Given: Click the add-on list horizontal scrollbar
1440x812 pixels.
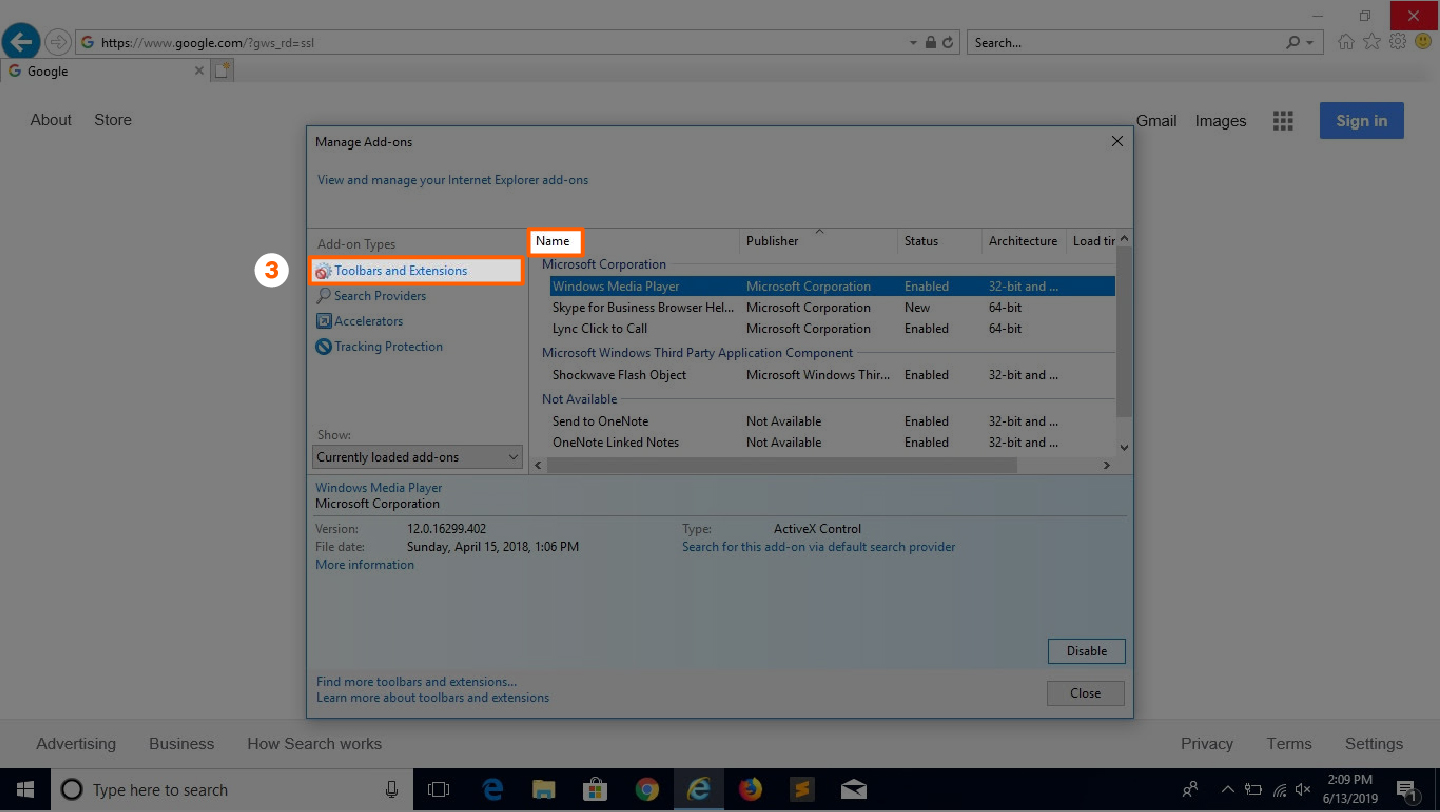Looking at the screenshot, I should (782, 465).
